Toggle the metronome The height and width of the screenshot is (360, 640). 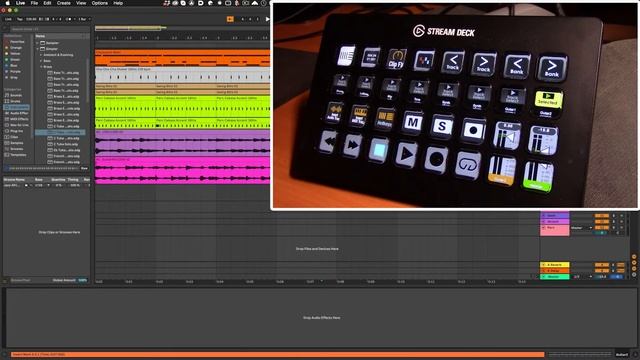pos(68,19)
